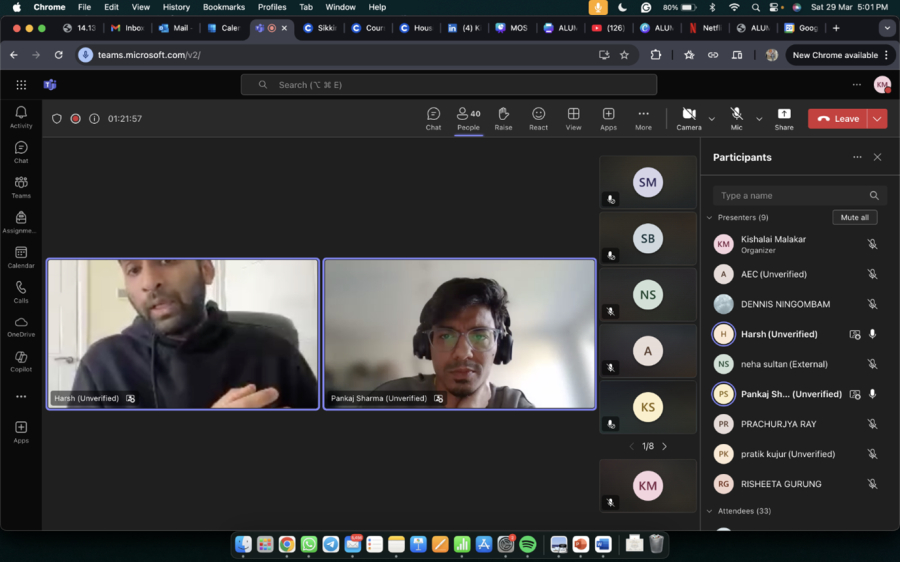Reload the page in Chrome

(59, 55)
